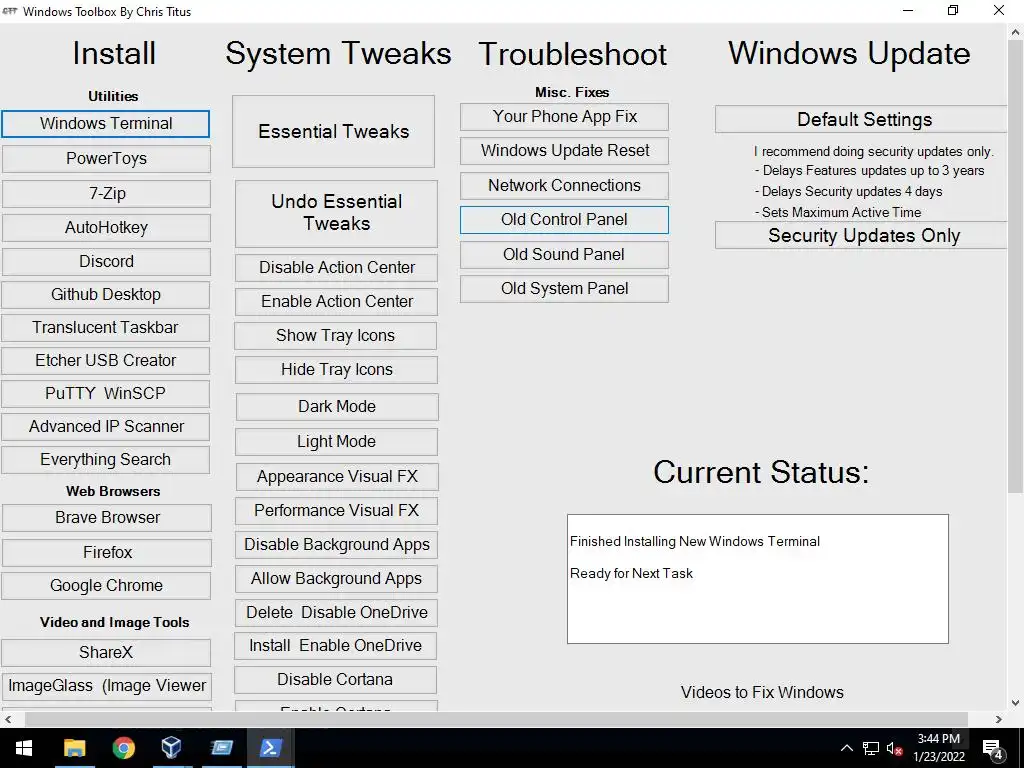
Task: Run Windows Update Reset
Action: click(564, 151)
